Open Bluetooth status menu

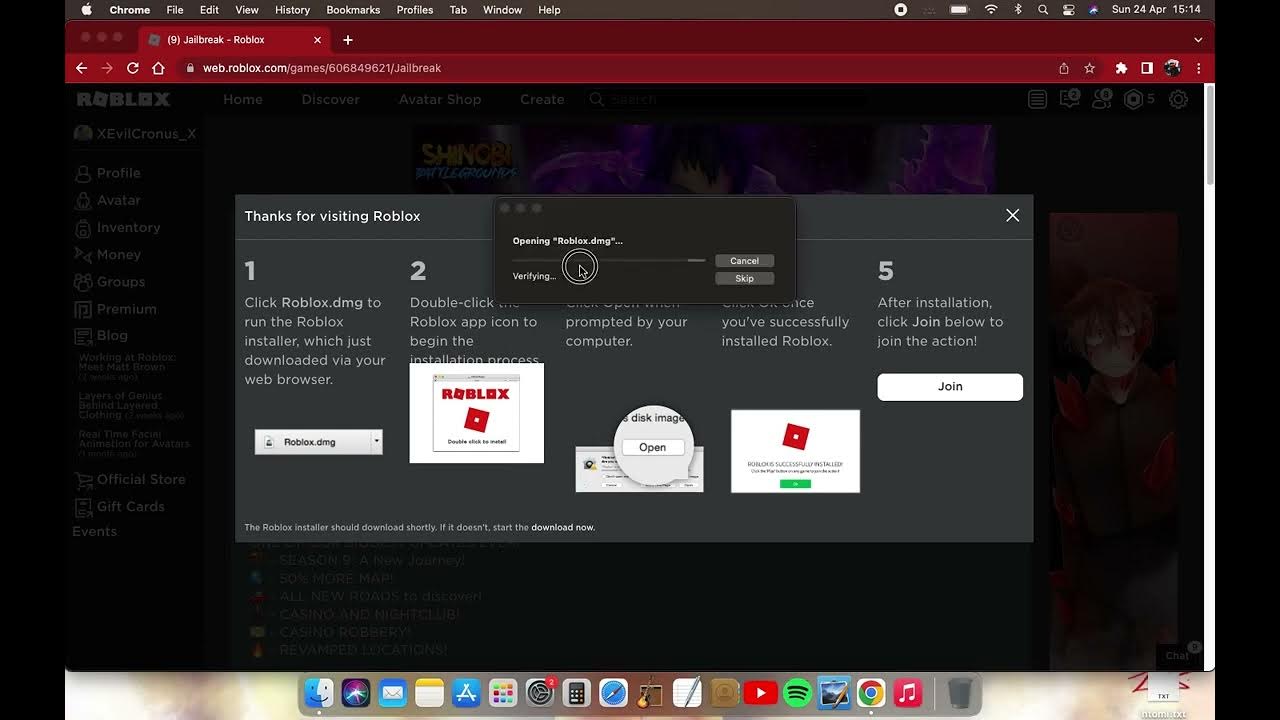tap(1018, 10)
